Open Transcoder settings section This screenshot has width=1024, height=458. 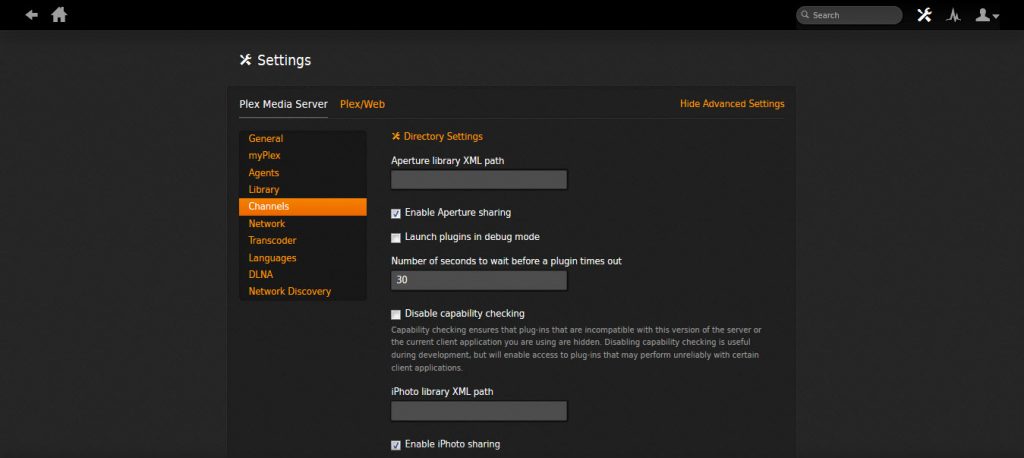click(x=302, y=240)
